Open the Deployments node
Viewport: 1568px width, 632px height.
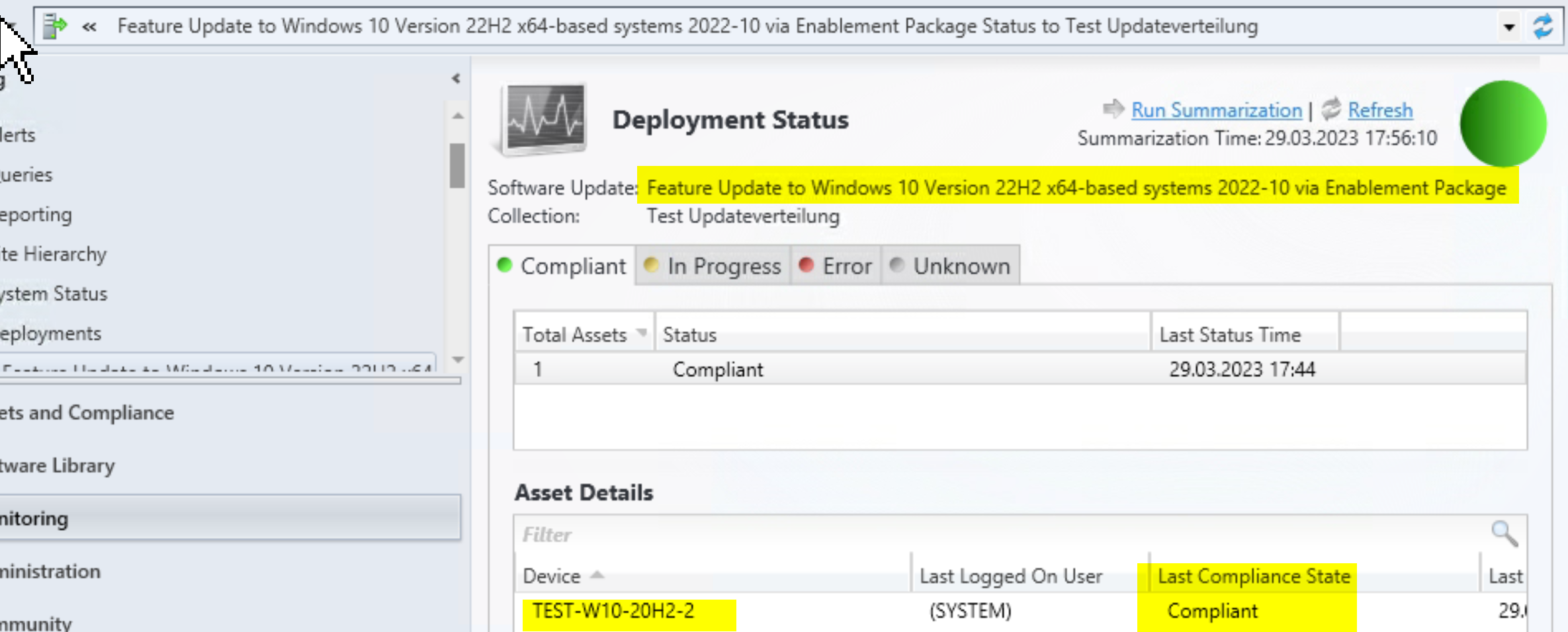[51, 334]
